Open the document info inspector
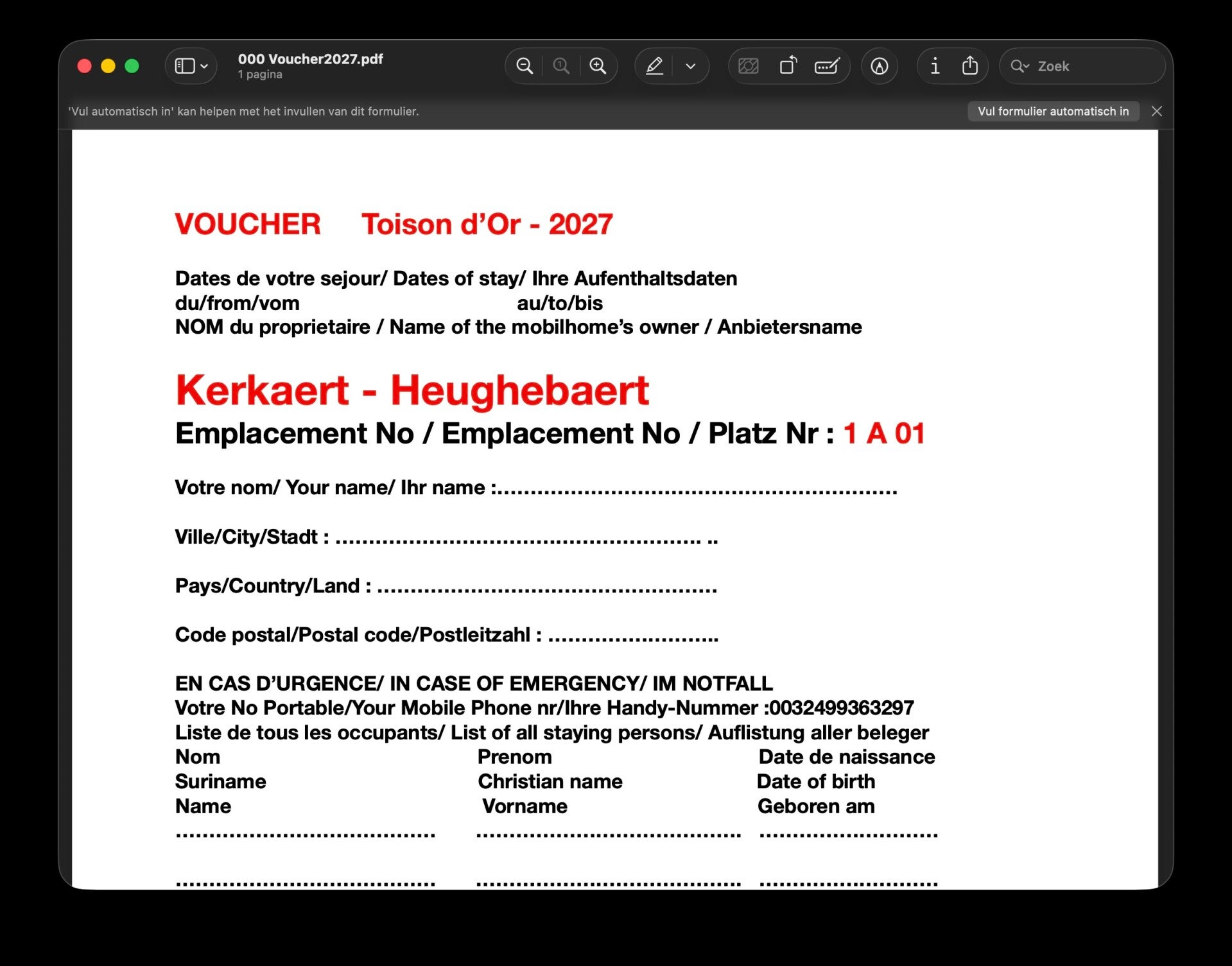 pyautogui.click(x=935, y=66)
